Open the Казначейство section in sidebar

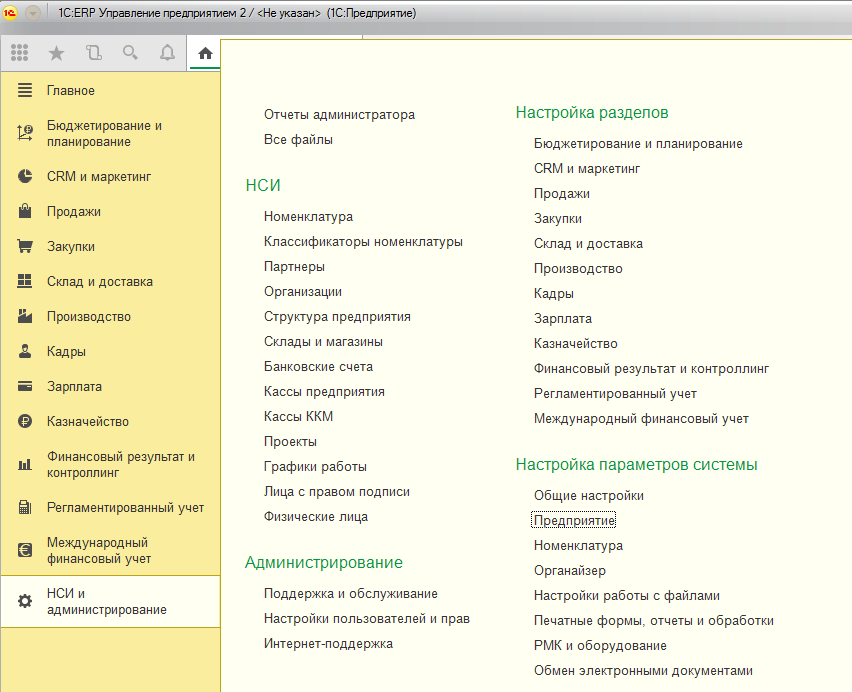[x=87, y=422]
